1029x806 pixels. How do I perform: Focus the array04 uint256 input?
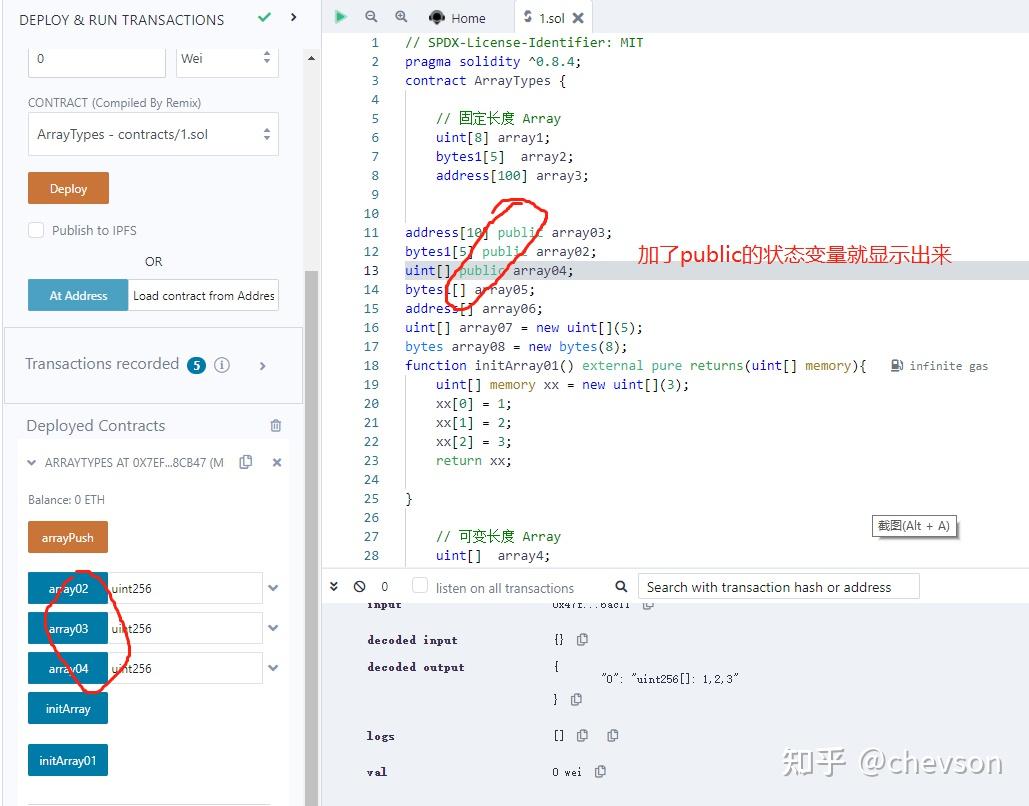pyautogui.click(x=185, y=668)
